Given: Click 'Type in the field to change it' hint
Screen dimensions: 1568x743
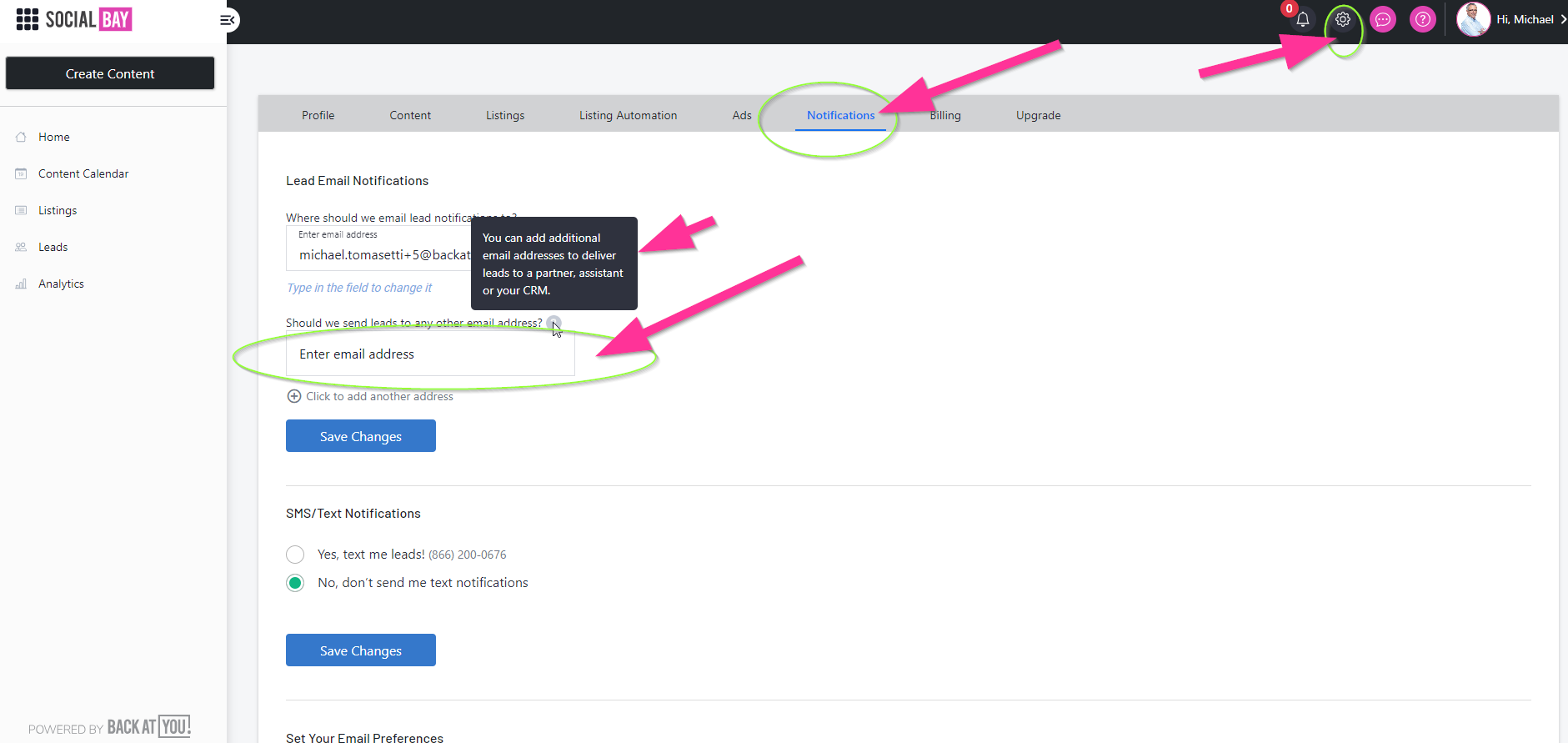Looking at the screenshot, I should 359,288.
